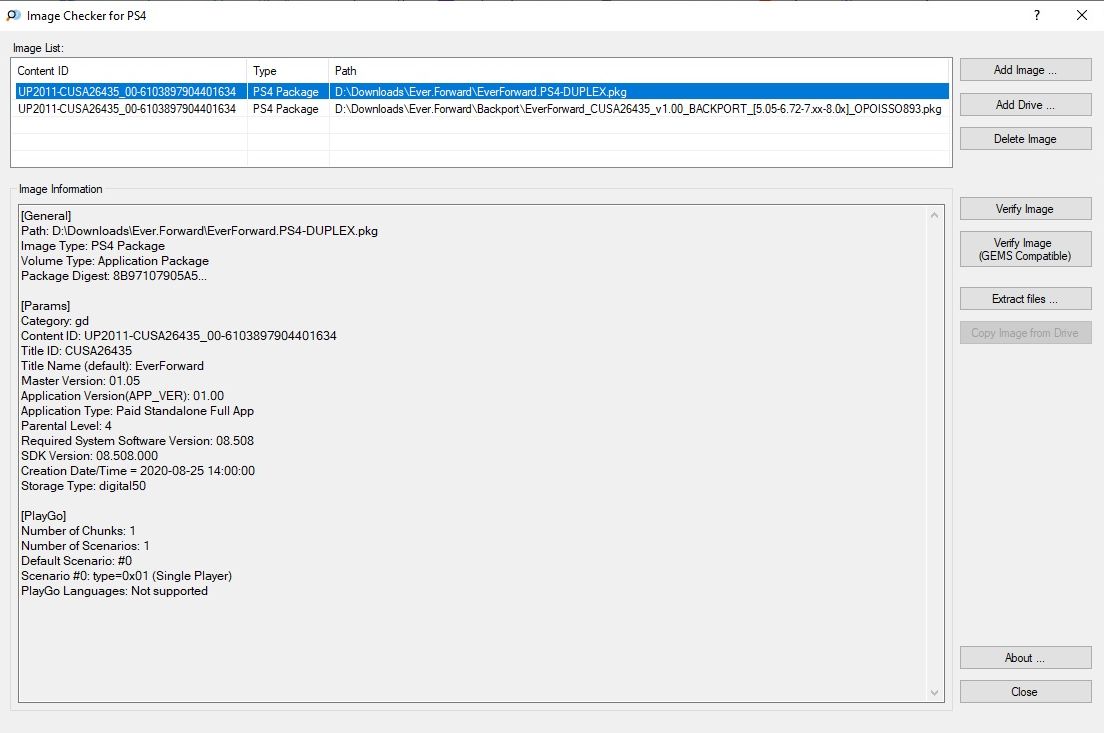Image resolution: width=1104 pixels, height=733 pixels.
Task: Click the Type column header
Action: tap(288, 71)
